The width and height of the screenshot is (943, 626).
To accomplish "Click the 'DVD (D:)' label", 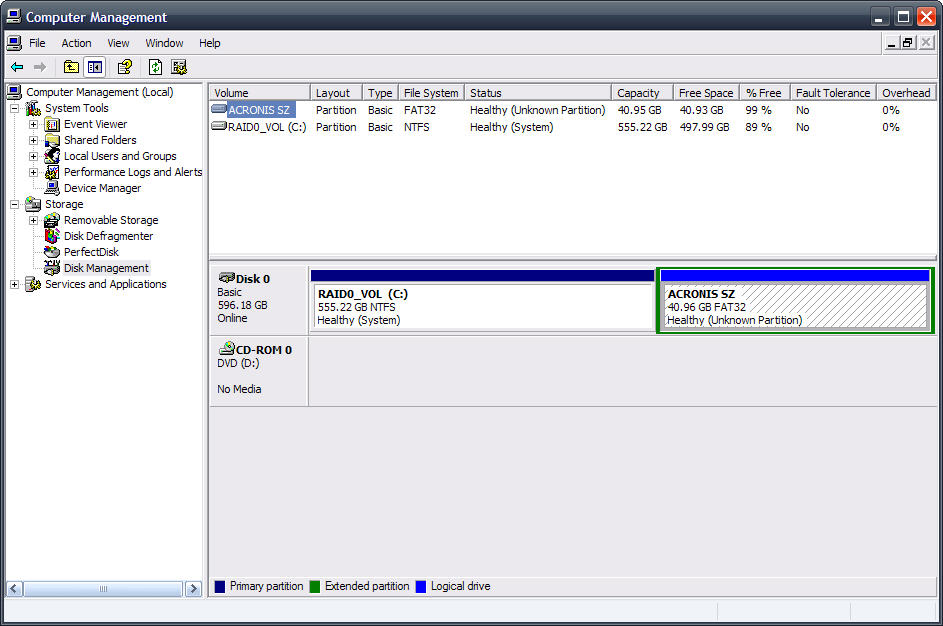I will click(x=238, y=363).
